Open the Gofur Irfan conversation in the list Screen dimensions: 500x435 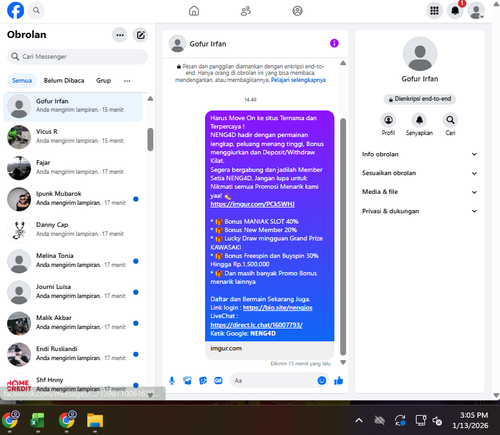[73, 107]
